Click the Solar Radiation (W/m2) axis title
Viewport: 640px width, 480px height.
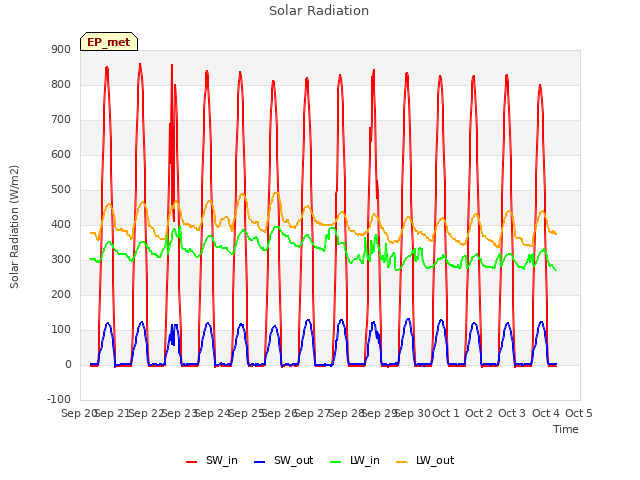click(14, 227)
